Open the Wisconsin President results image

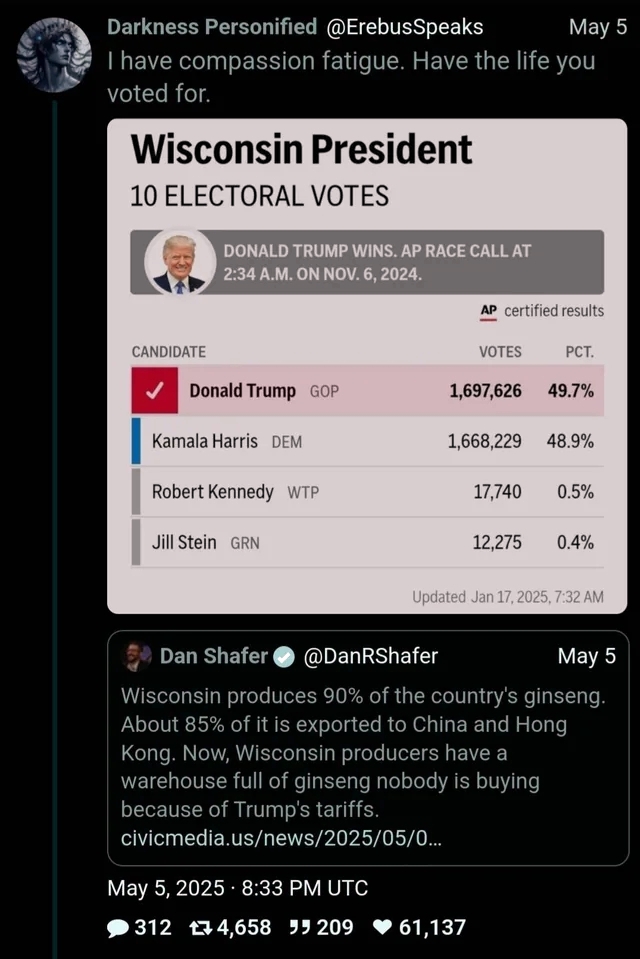point(367,366)
